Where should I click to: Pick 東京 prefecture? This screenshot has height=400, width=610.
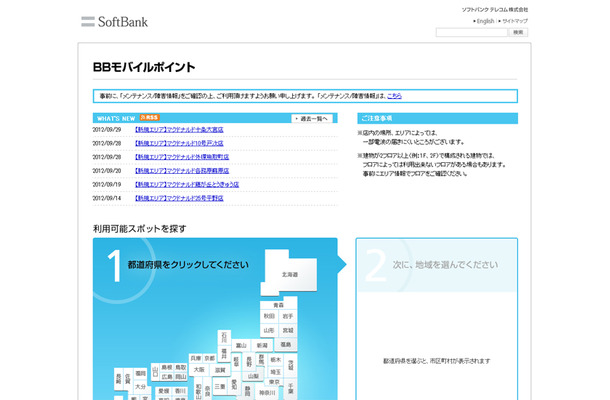coord(274,382)
